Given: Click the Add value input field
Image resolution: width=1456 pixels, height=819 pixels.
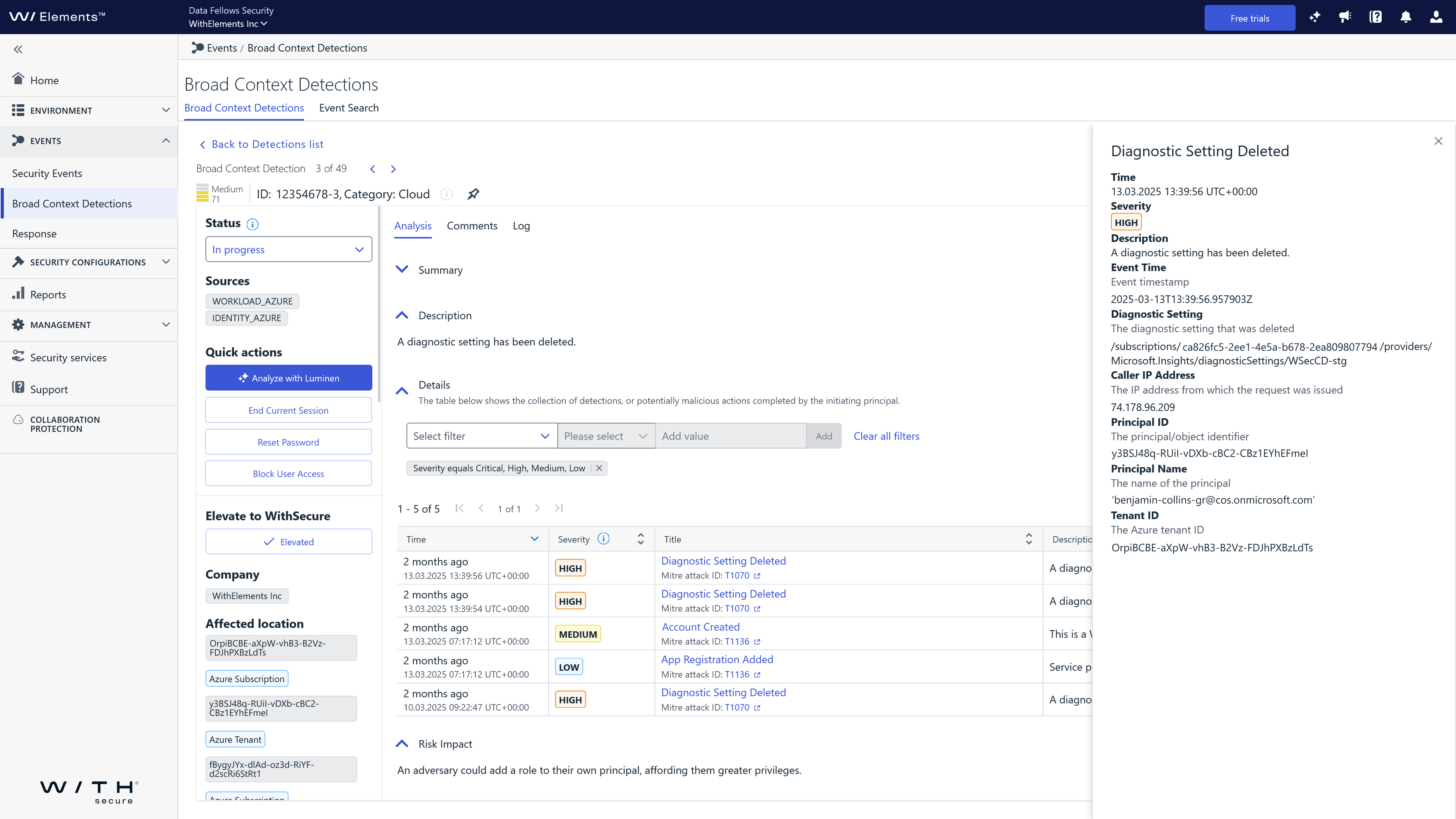Looking at the screenshot, I should pyautogui.click(x=730, y=436).
